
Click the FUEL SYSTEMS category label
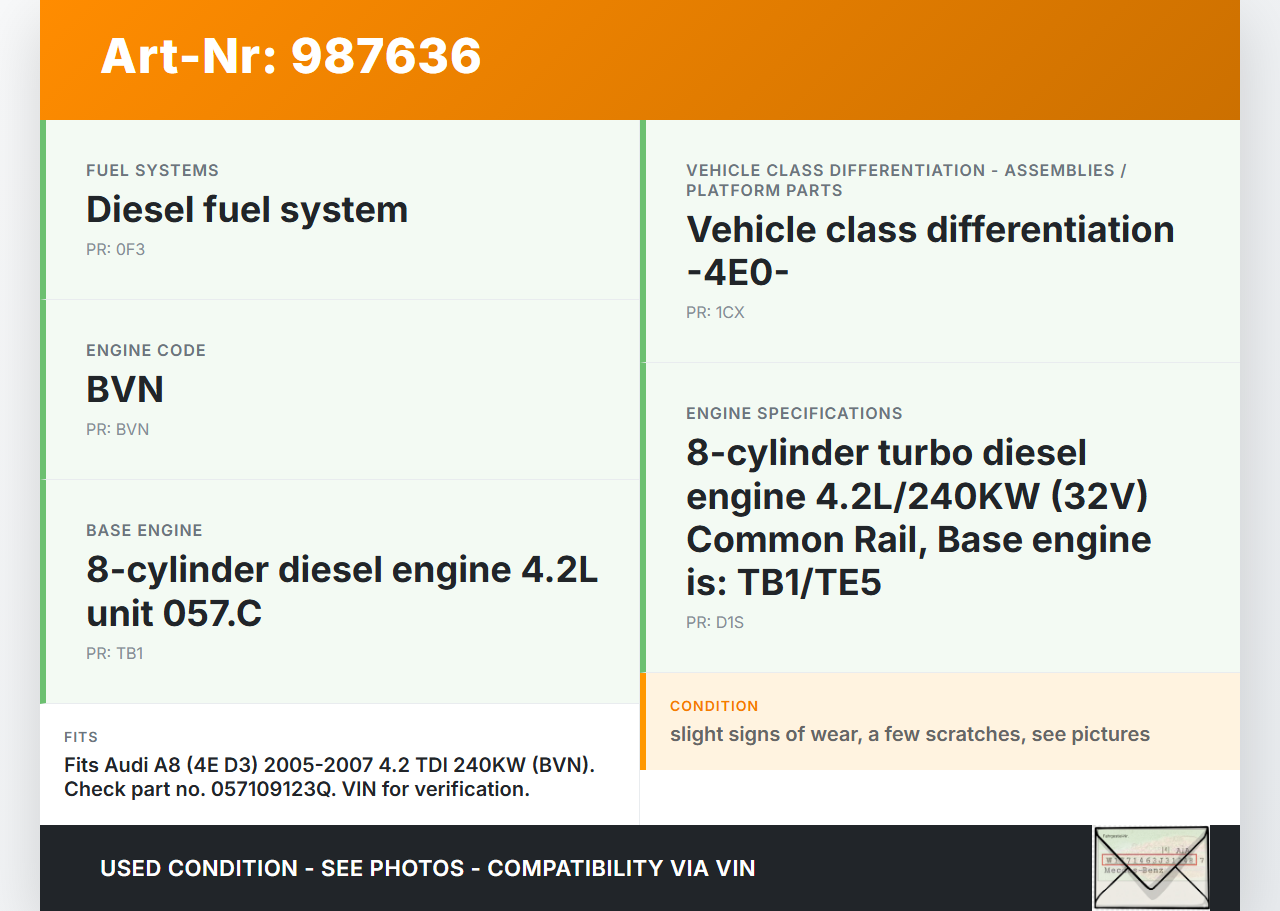[152, 171]
